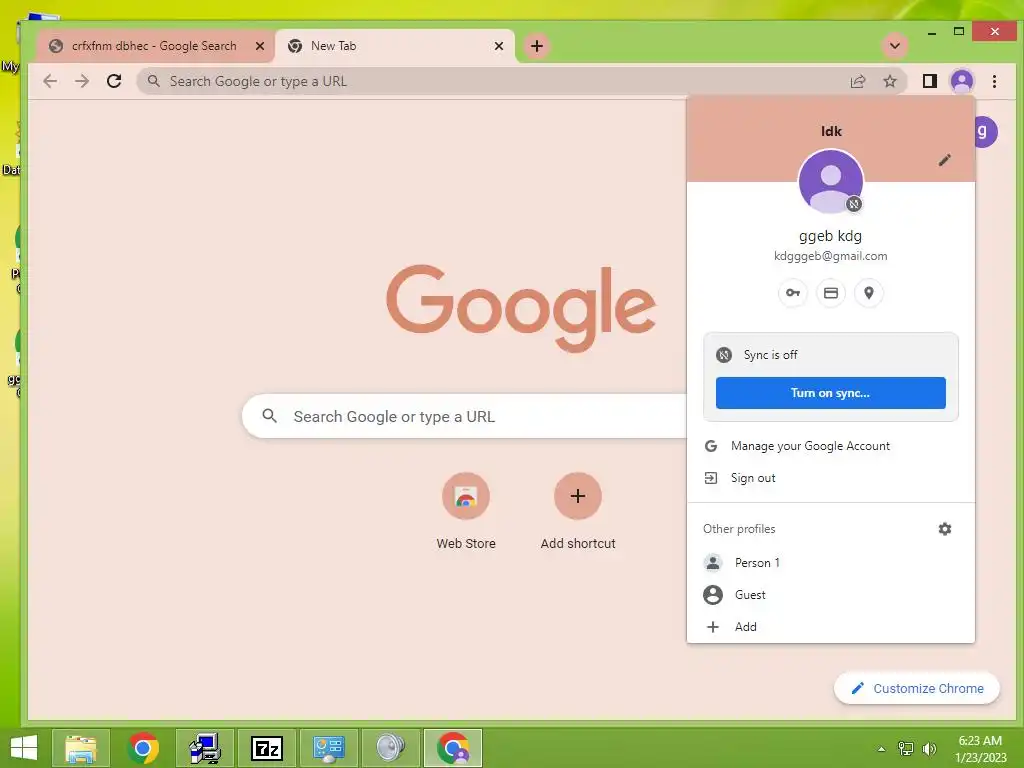1024x768 pixels.
Task: Choose Sign out in profile menu
Action: point(831,478)
